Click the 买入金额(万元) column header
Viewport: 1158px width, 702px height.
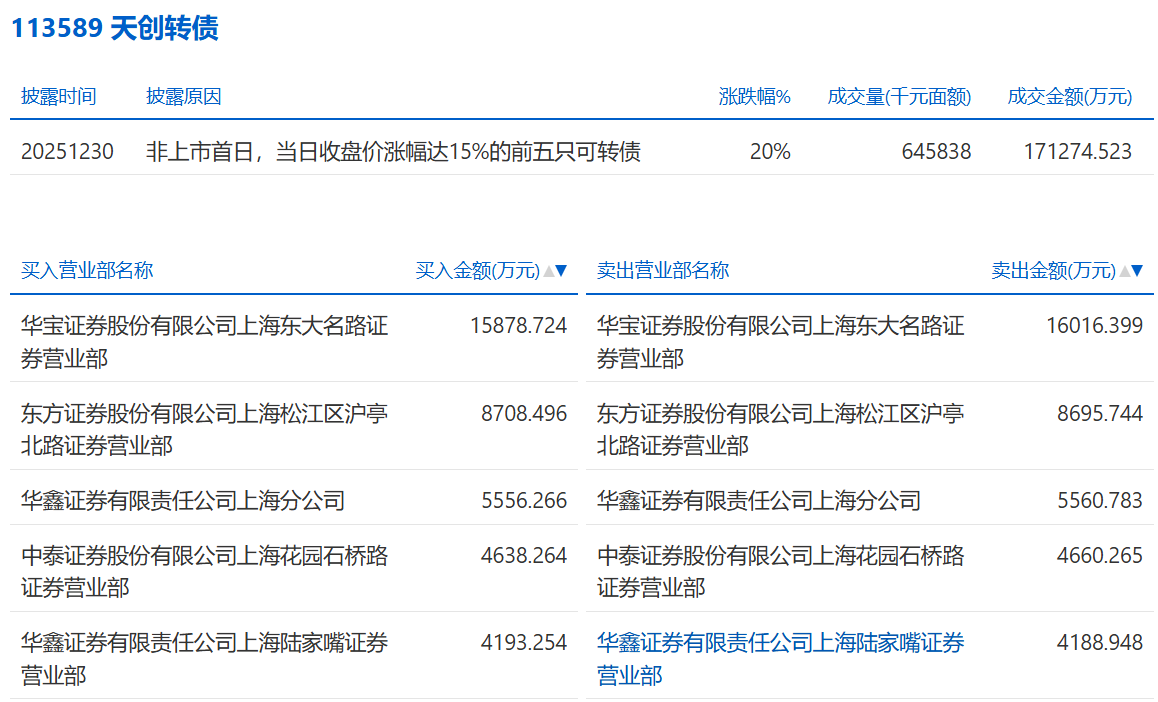coord(478,271)
